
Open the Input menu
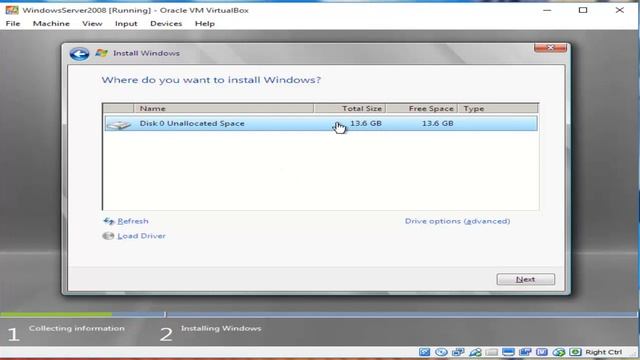tap(126, 24)
